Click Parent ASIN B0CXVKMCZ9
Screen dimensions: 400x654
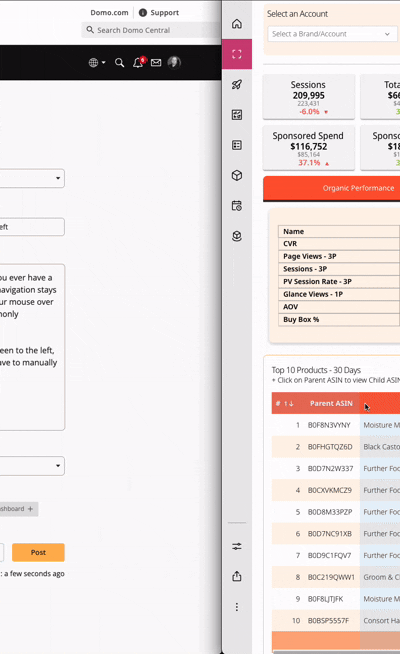[x=330, y=490]
